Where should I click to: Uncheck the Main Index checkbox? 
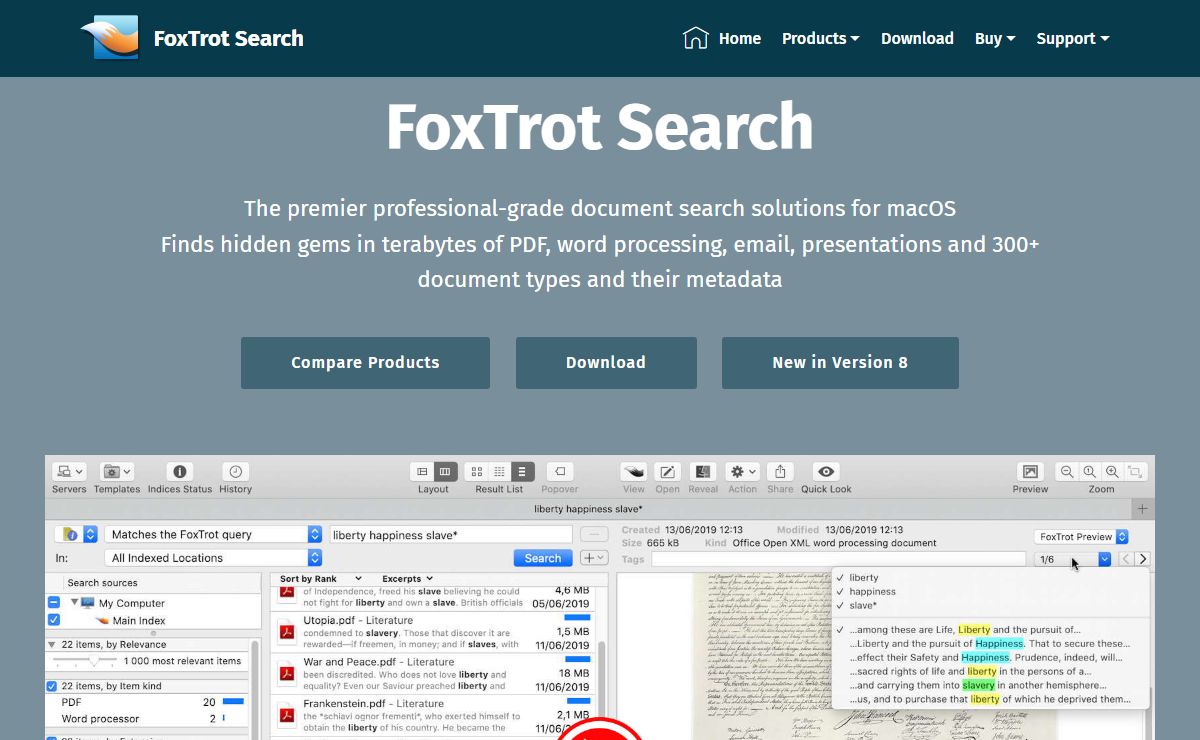[54, 620]
